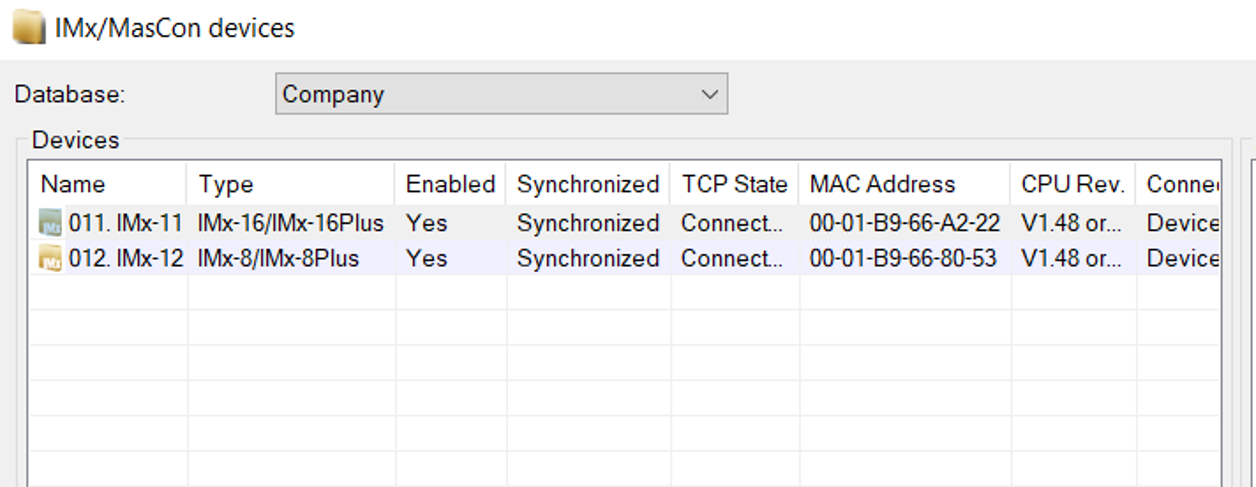The image size is (1256, 487).
Task: Click the CPU Rev. column header
Action: coord(1073,185)
